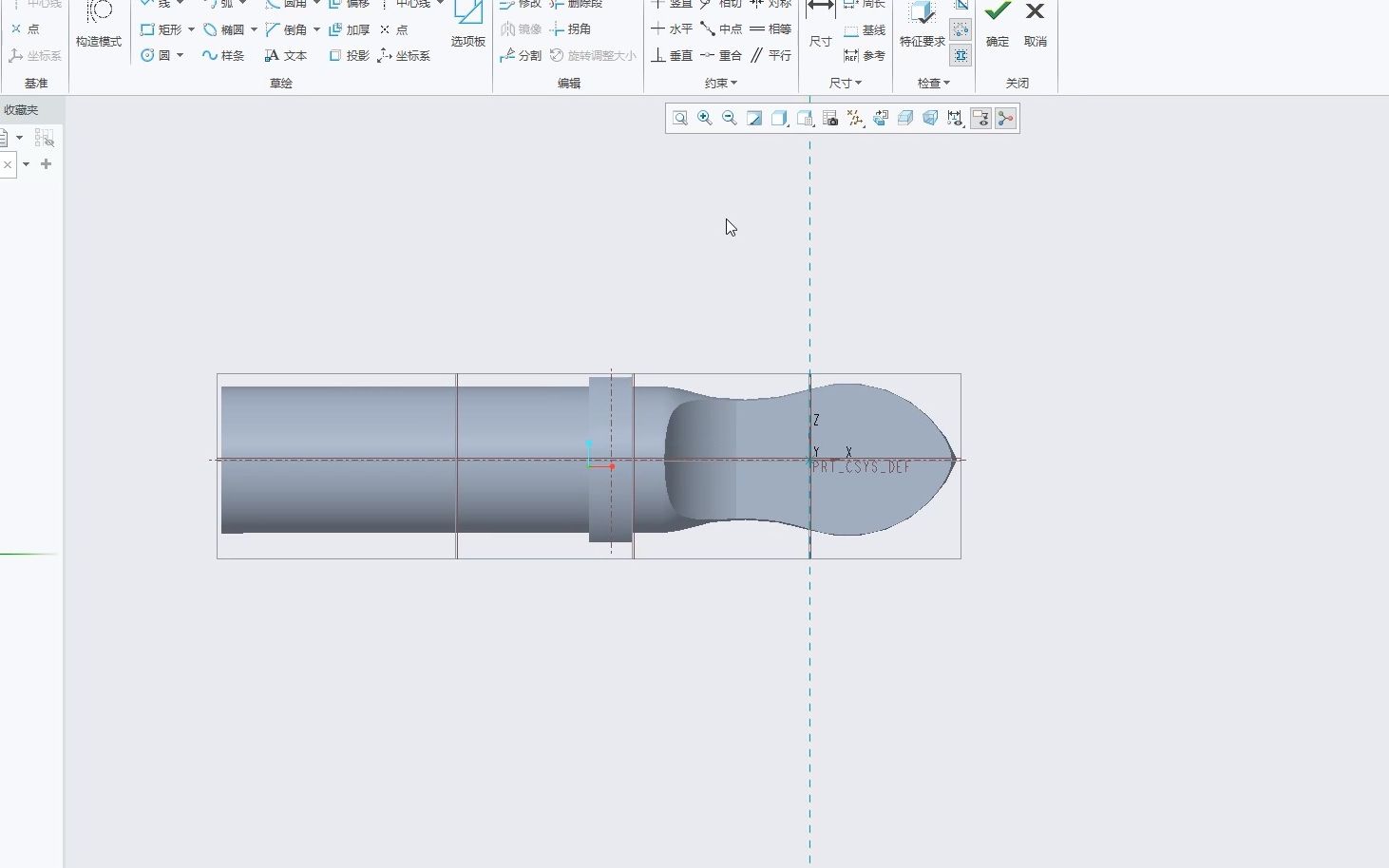Toggle the transparent wireframe box view icon
Image resolution: width=1389 pixels, height=868 pixels.
pos(930,118)
